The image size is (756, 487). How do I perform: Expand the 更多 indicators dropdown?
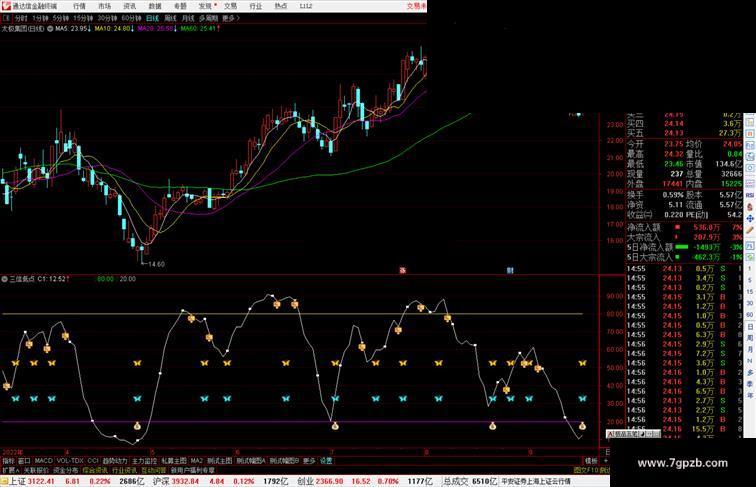(x=309, y=461)
